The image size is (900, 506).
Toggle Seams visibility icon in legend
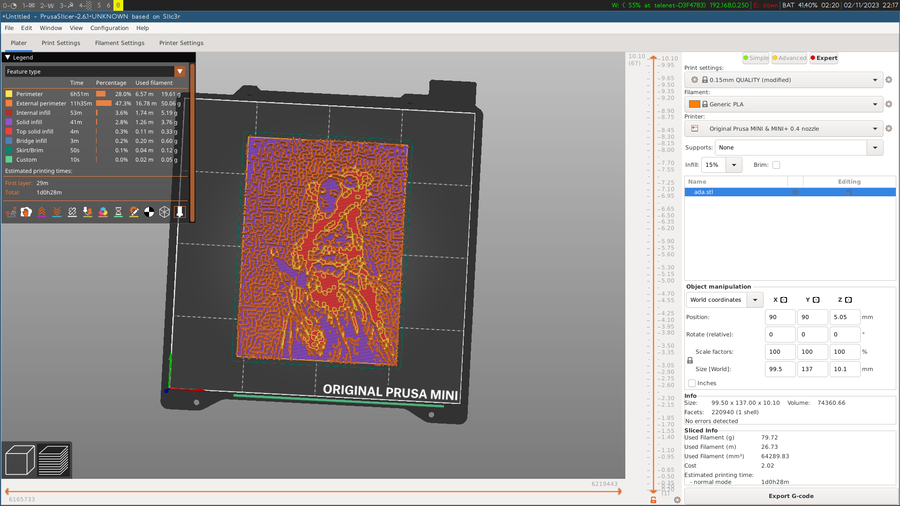point(72,212)
